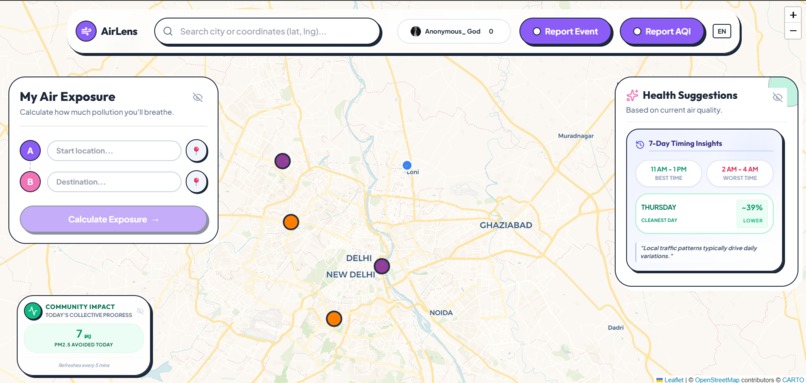
Task: Focus the Destination input
Action: [114, 182]
